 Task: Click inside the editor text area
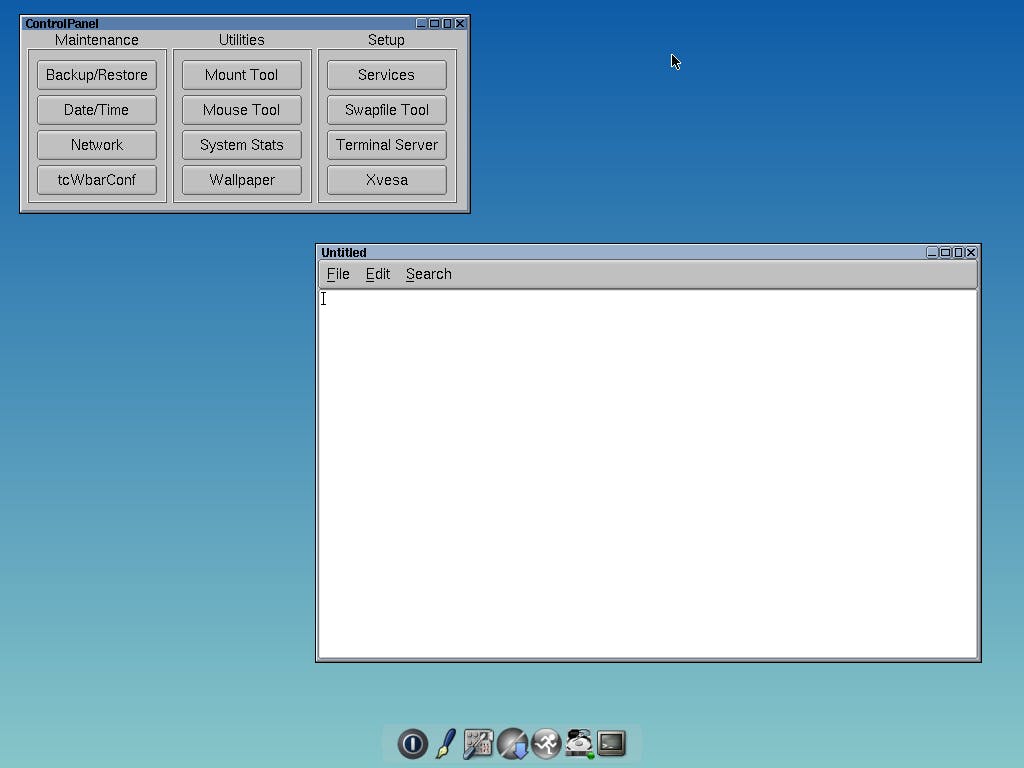[x=647, y=474]
